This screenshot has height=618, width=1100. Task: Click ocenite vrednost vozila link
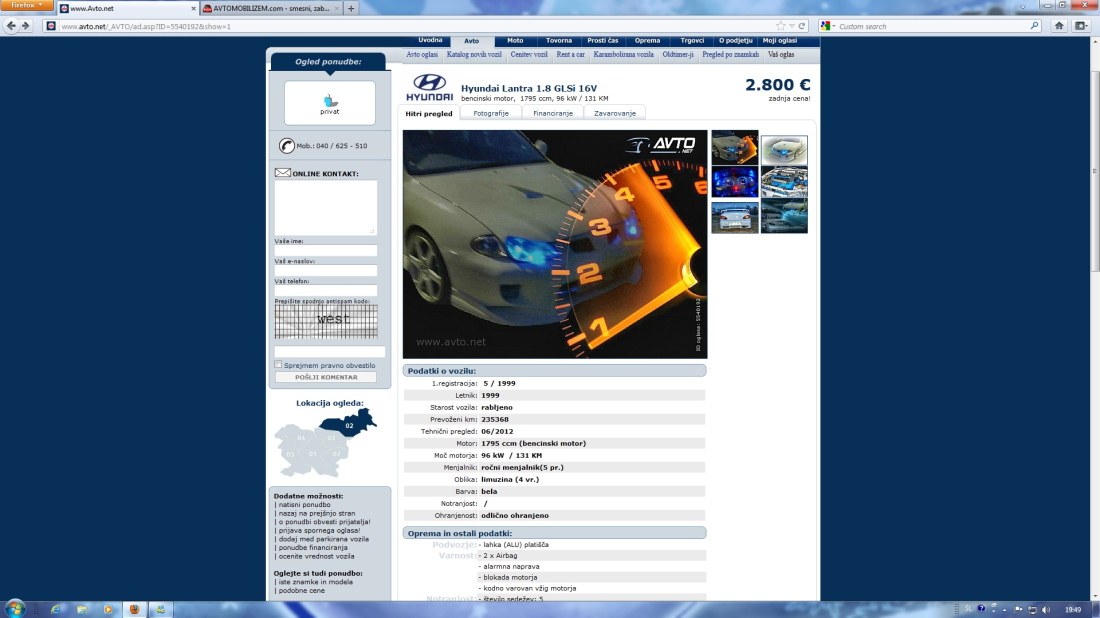[316, 556]
